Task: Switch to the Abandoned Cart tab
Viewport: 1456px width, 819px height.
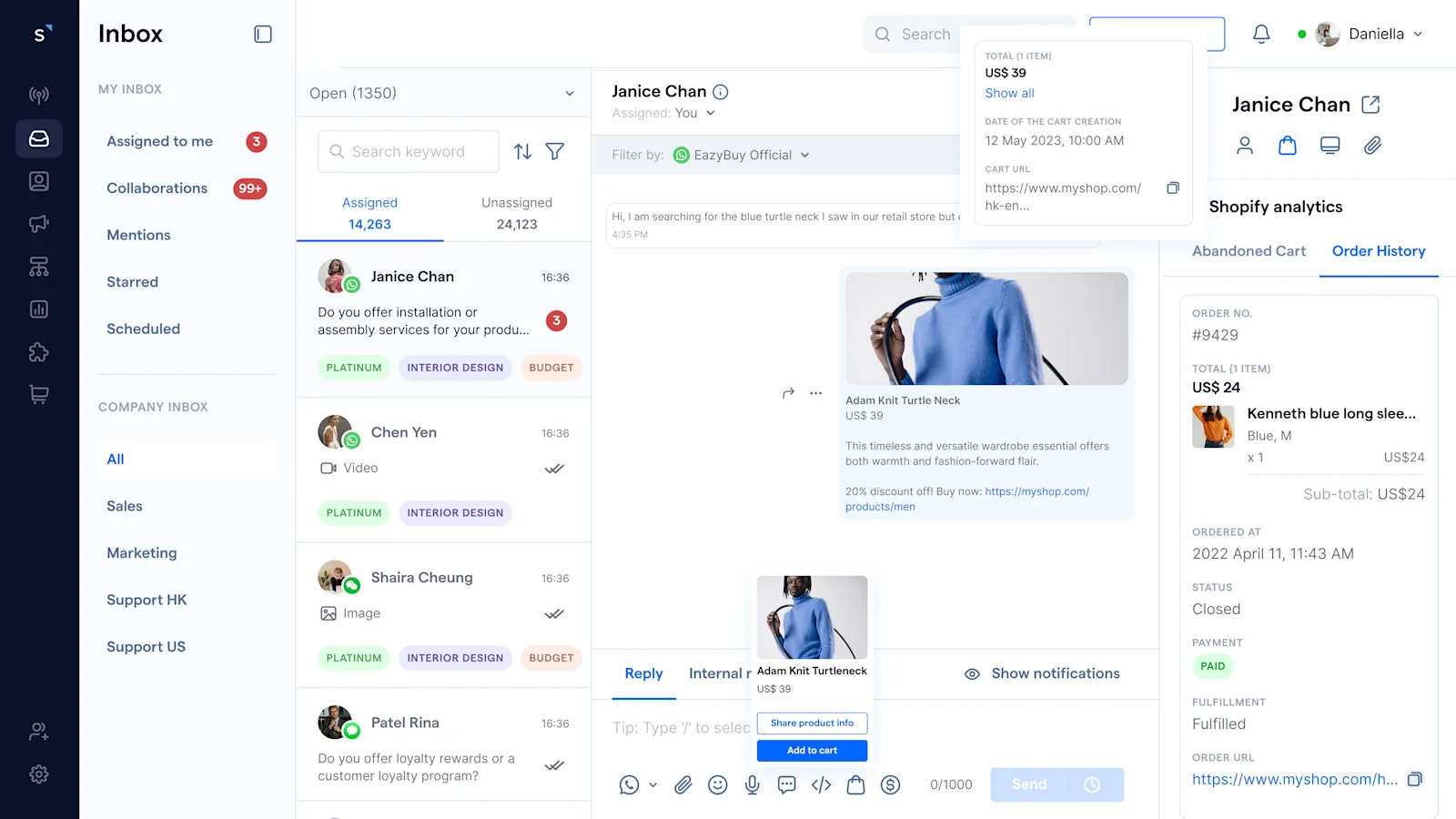Action: point(1248,251)
